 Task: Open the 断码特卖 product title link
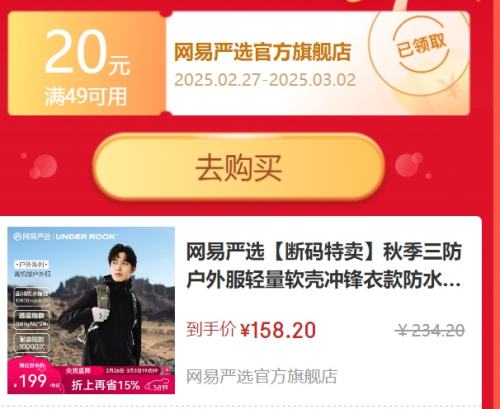pyautogui.click(x=324, y=266)
